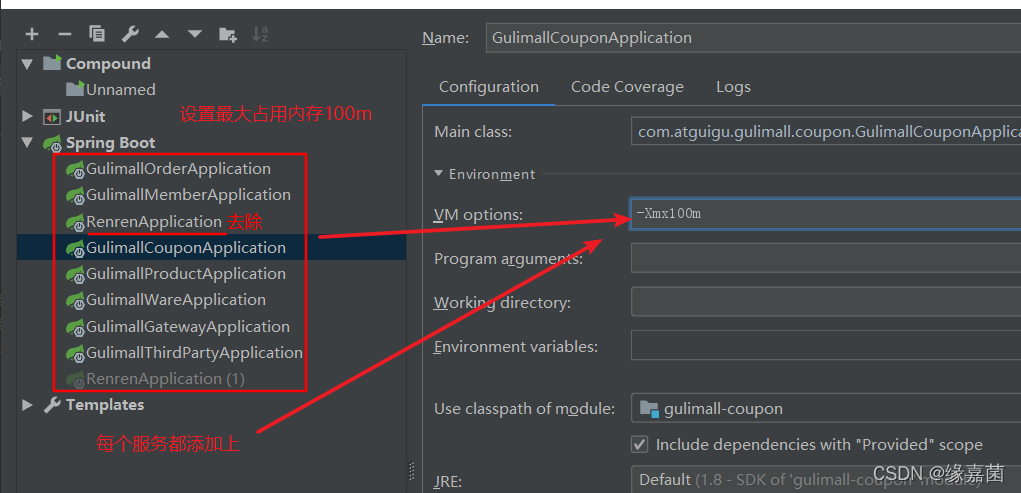Sort configurations alphabetically icon
Viewport: 1021px width, 493px height.
click(x=260, y=35)
